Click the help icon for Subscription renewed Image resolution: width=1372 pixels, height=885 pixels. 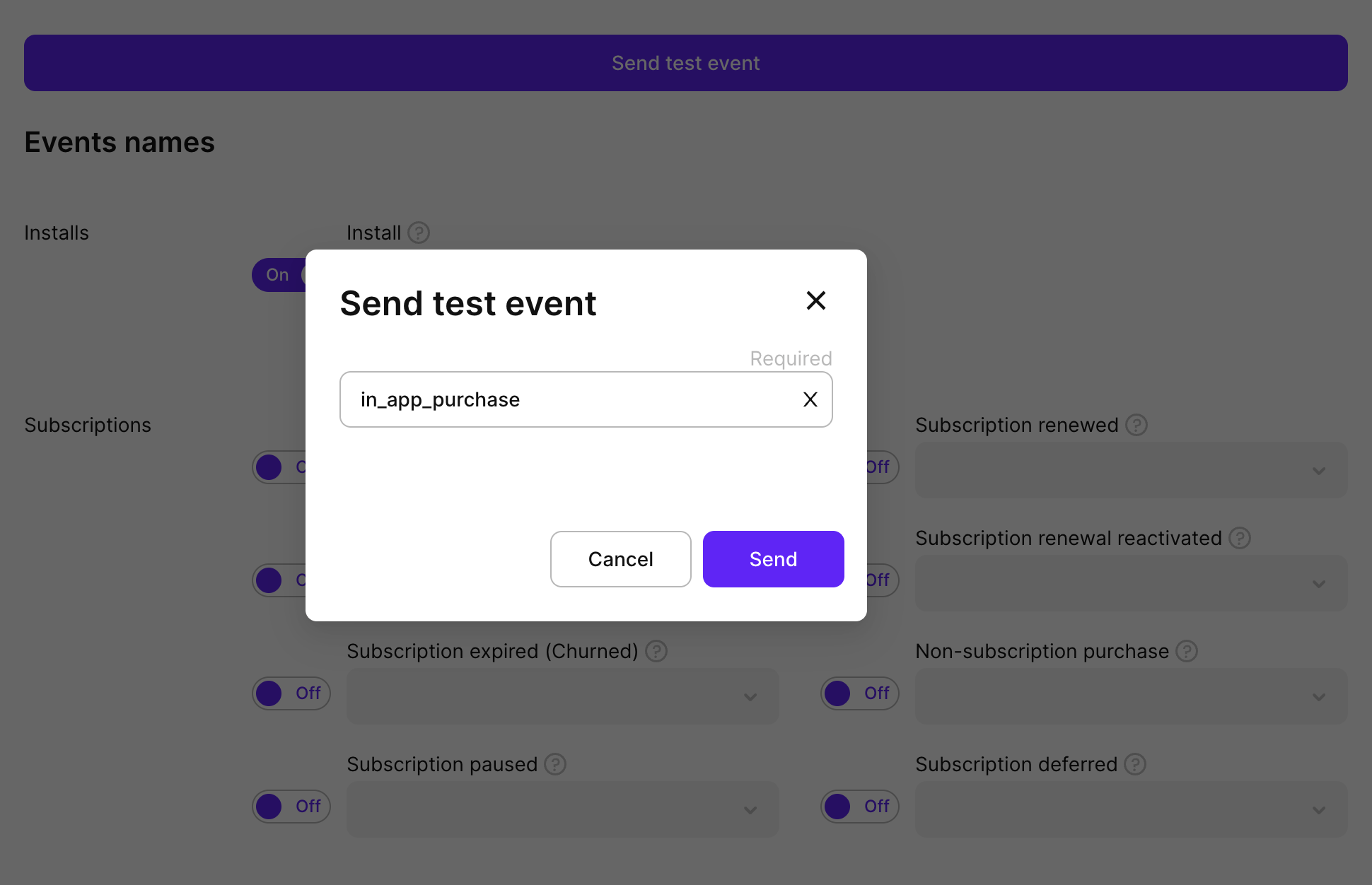[1137, 425]
